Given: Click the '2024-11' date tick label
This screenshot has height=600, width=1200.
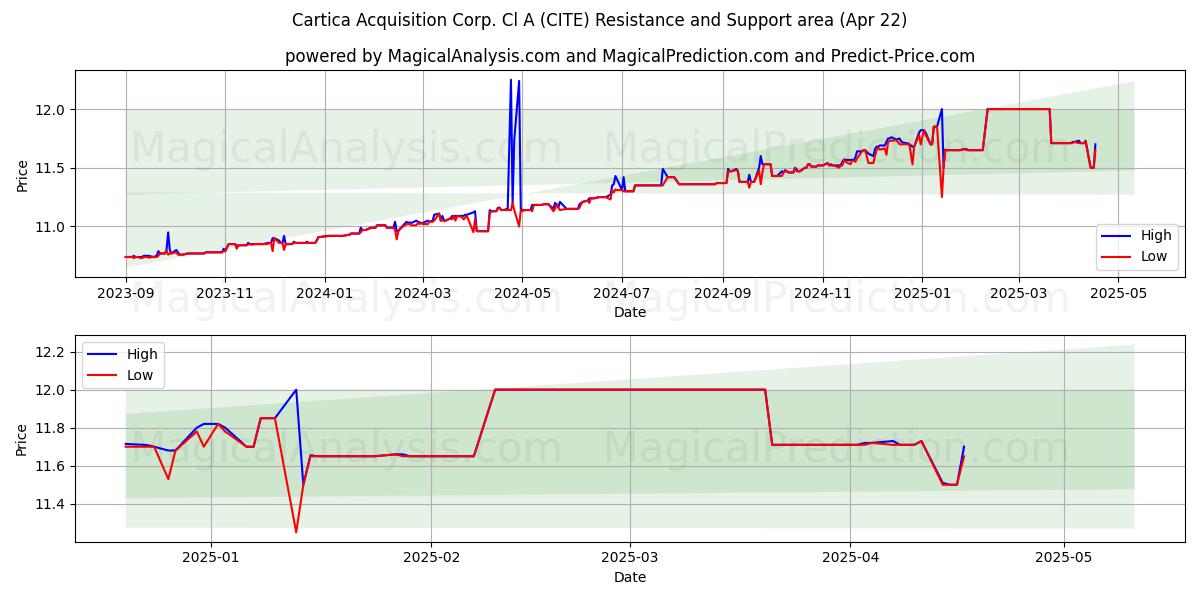Looking at the screenshot, I should pos(822,294).
